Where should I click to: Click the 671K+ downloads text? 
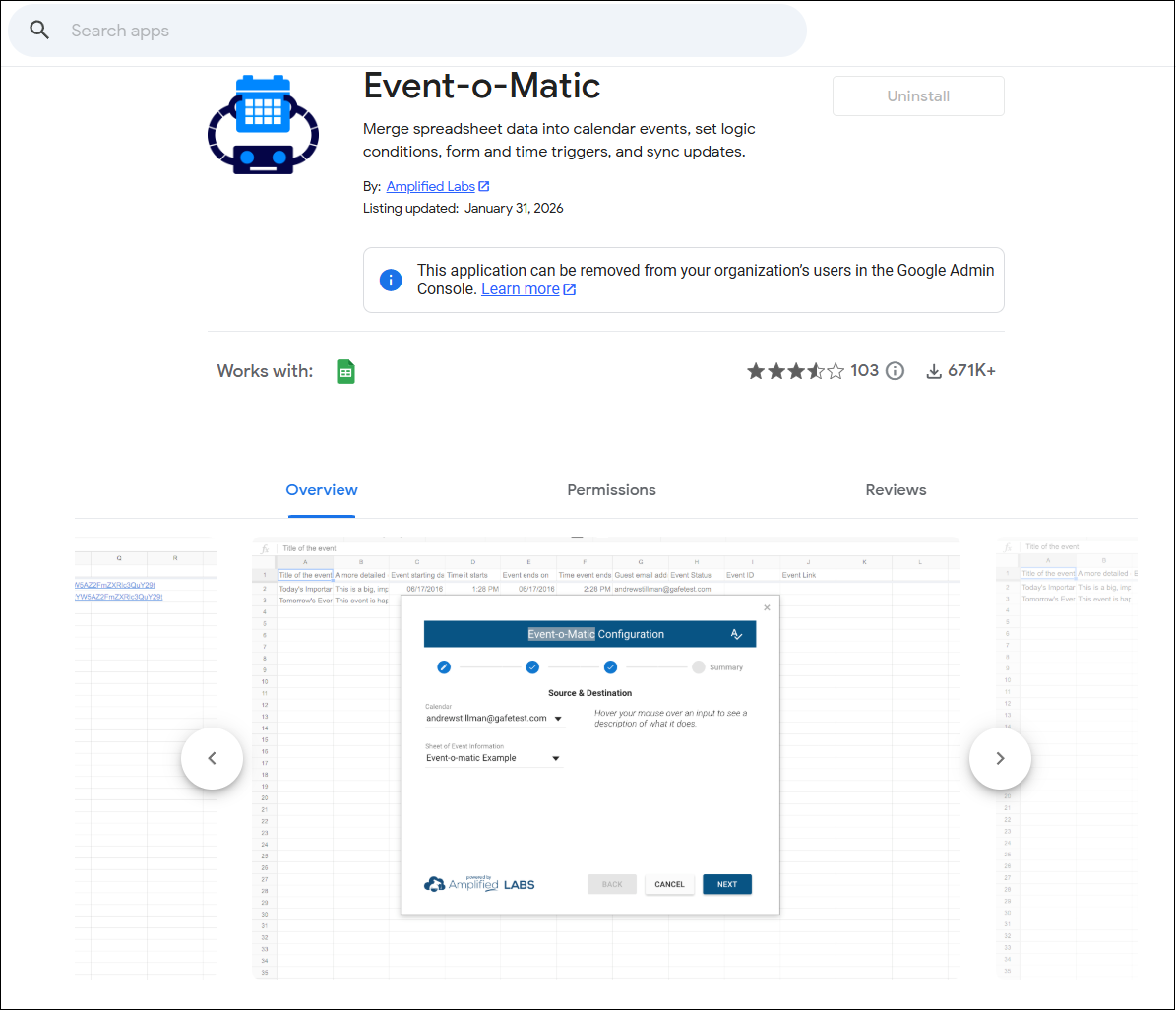(971, 371)
